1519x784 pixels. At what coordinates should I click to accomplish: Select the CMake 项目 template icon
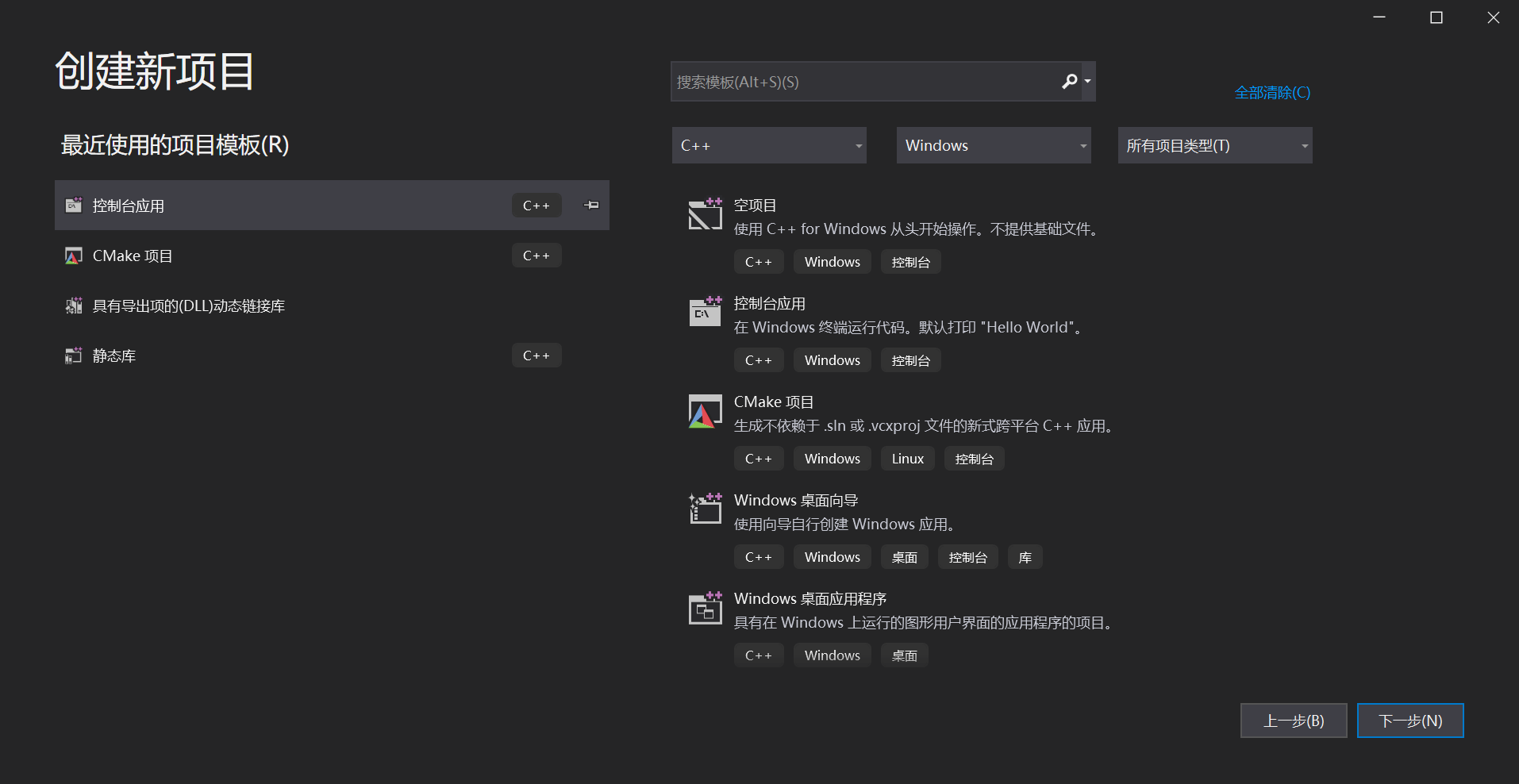click(705, 411)
